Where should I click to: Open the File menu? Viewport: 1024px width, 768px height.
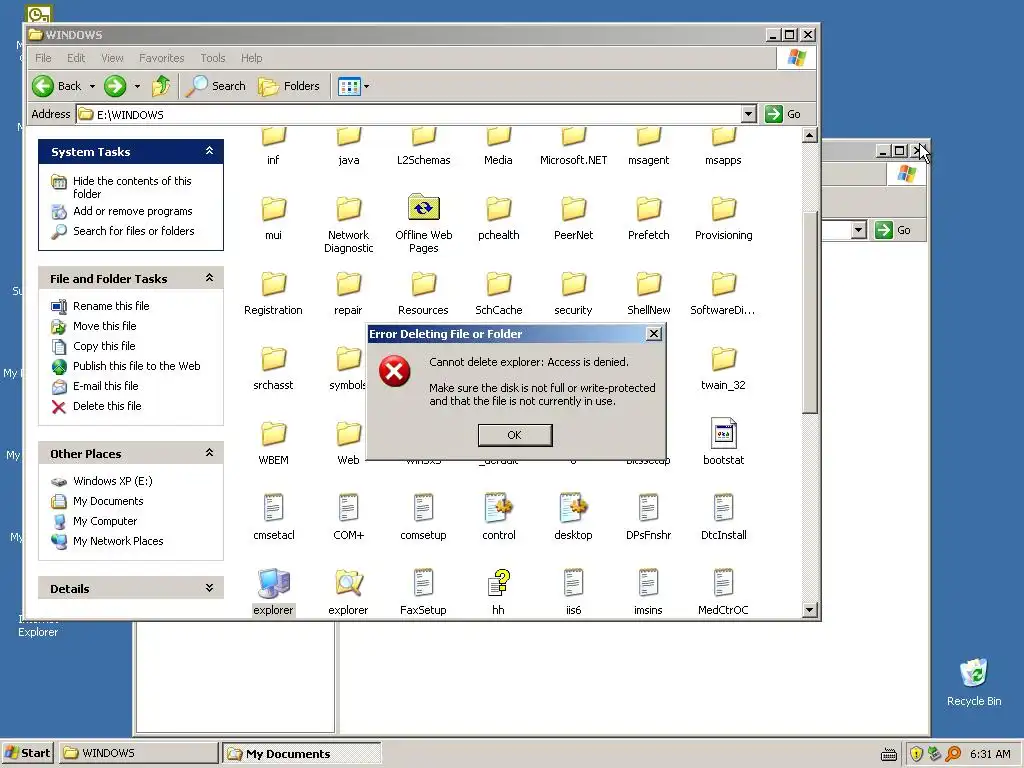pyautogui.click(x=43, y=58)
